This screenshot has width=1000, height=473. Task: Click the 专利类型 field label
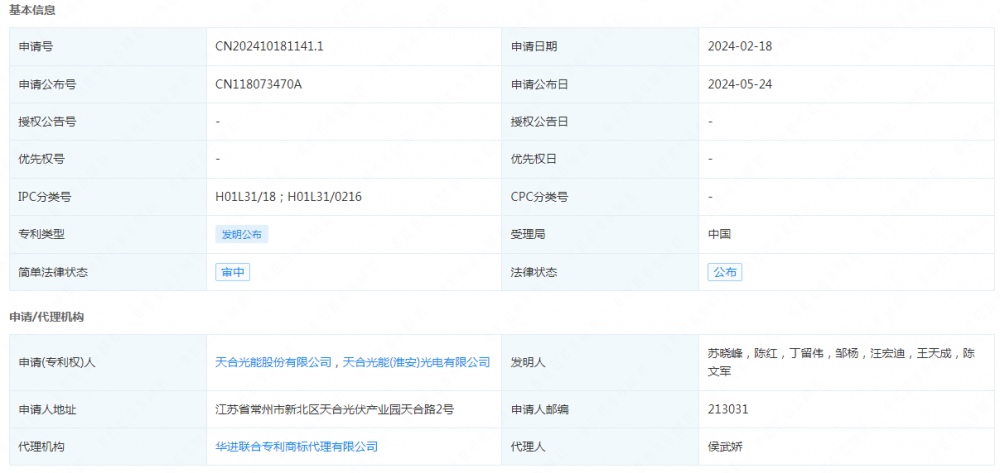click(x=41, y=234)
